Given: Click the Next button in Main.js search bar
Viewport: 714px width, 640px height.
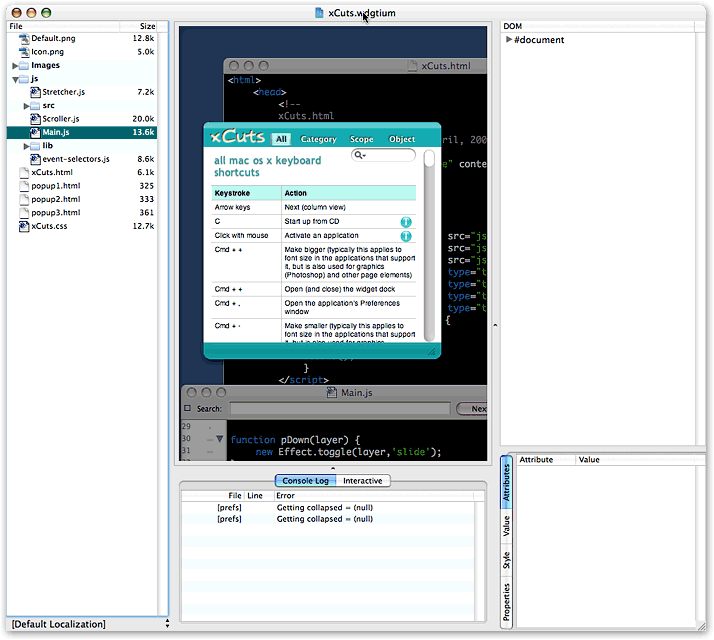Looking at the screenshot, I should click(x=472, y=409).
